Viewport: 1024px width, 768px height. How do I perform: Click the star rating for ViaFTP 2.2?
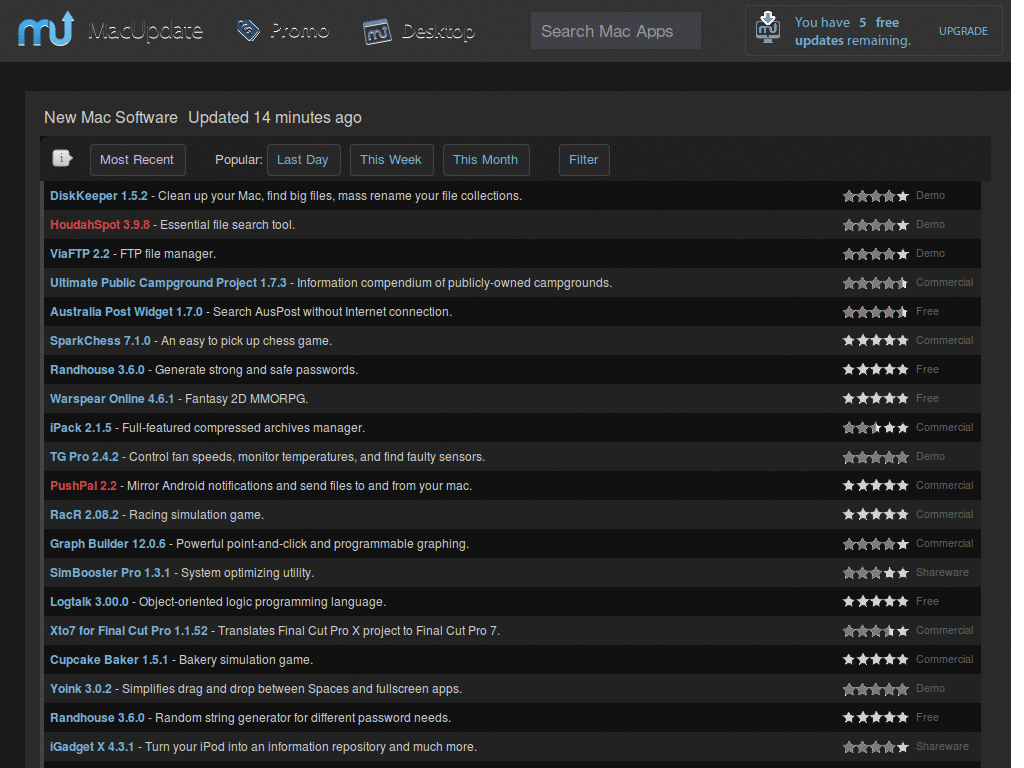coord(875,253)
